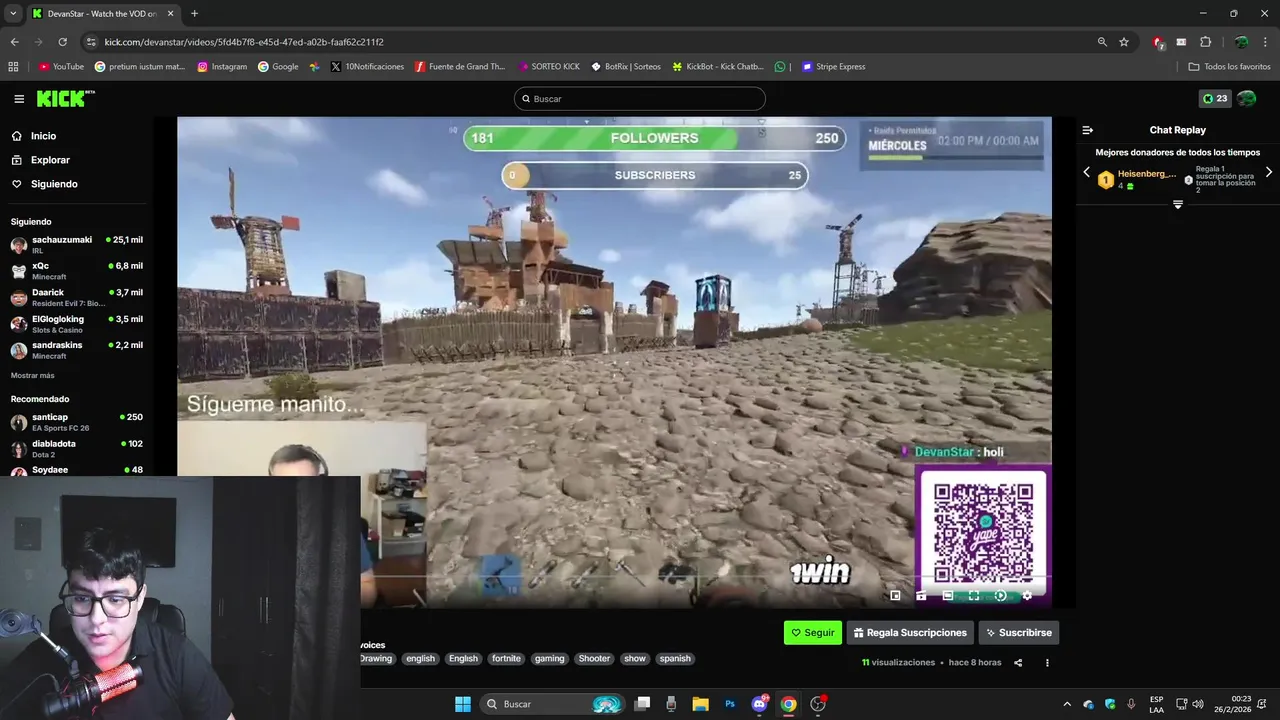Select the spanish tag
The width and height of the screenshot is (1280, 720).
coord(675,659)
